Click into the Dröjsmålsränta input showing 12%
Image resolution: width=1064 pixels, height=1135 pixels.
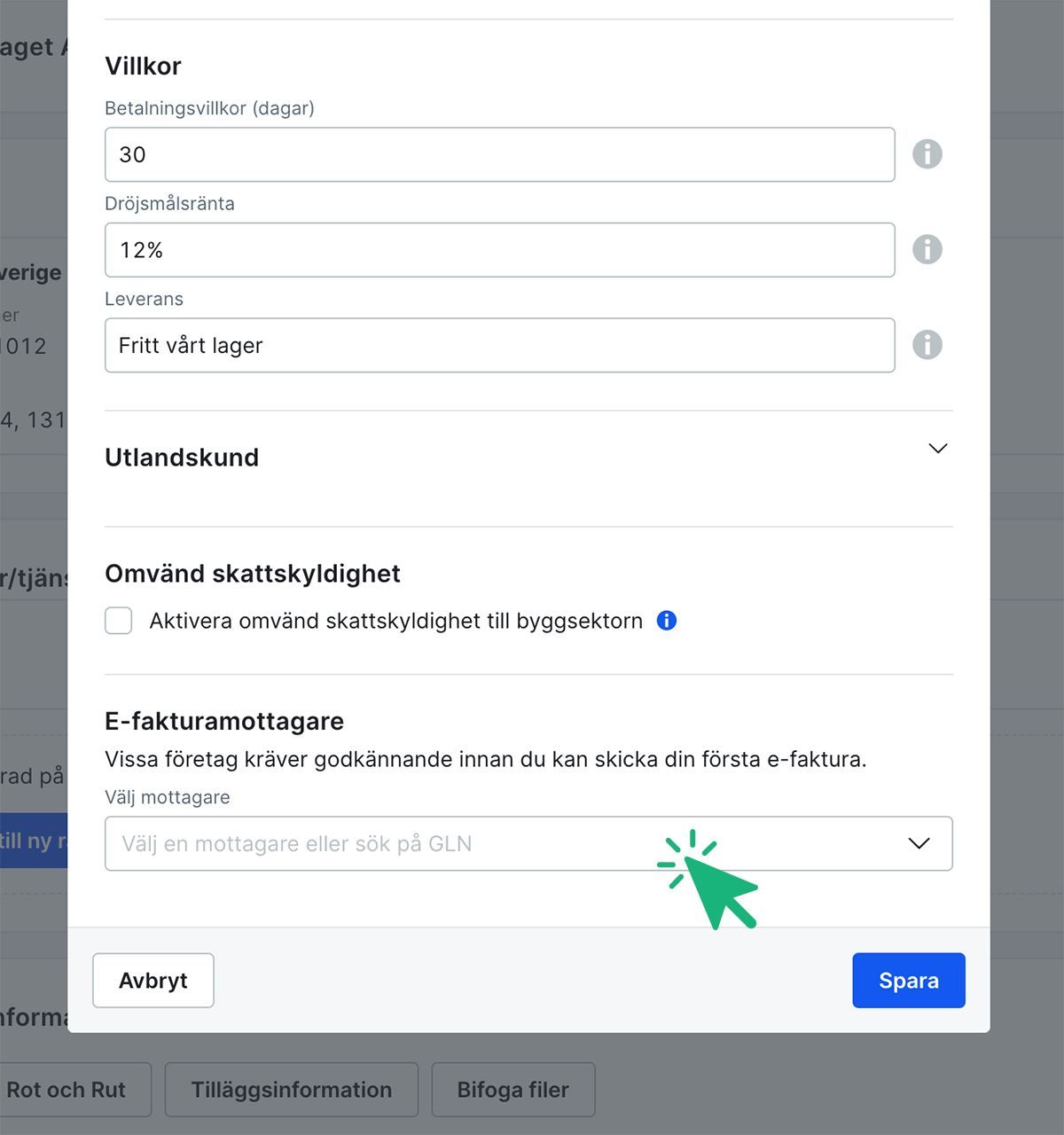tap(499, 250)
